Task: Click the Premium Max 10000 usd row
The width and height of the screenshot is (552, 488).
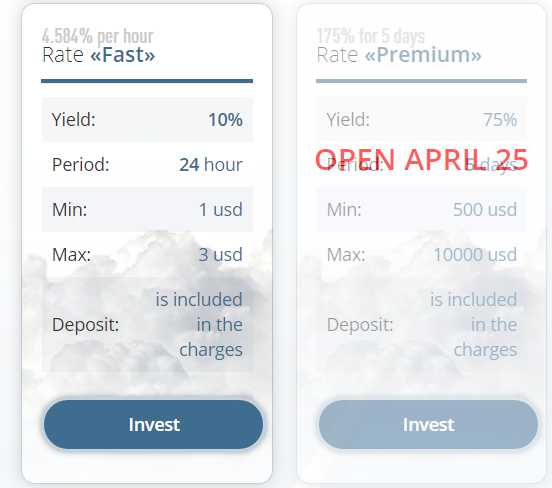Action: click(x=421, y=254)
